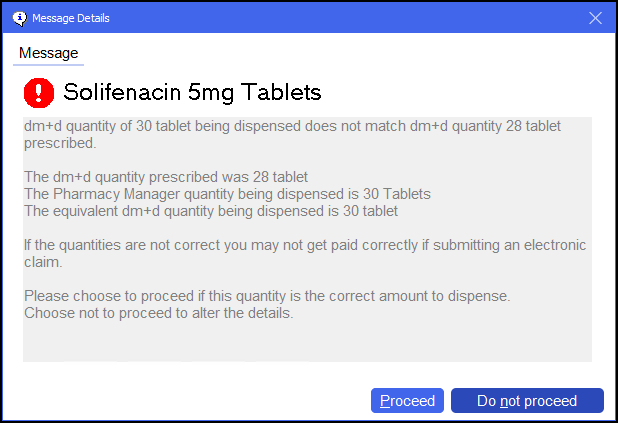This screenshot has width=618, height=423.
Task: Choose the Do not proceed button
Action: point(527,401)
